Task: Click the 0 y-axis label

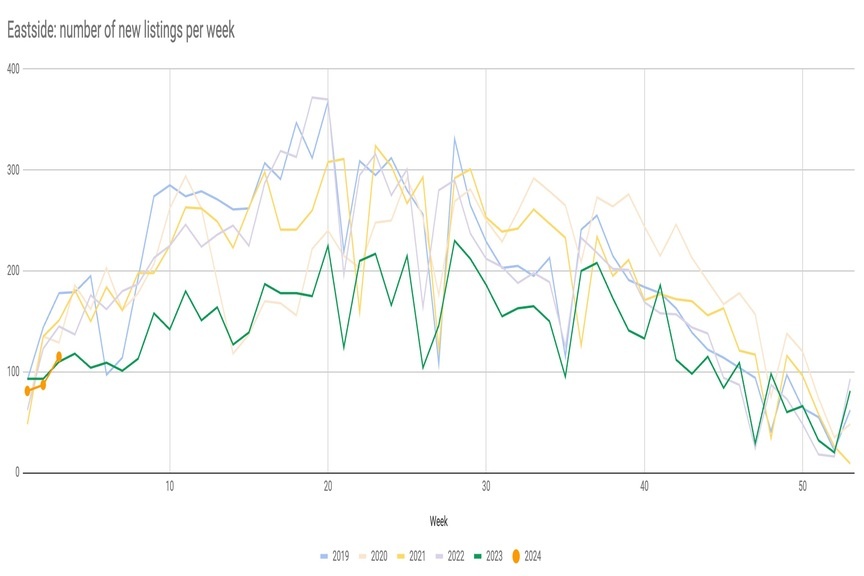Action: [x=17, y=473]
